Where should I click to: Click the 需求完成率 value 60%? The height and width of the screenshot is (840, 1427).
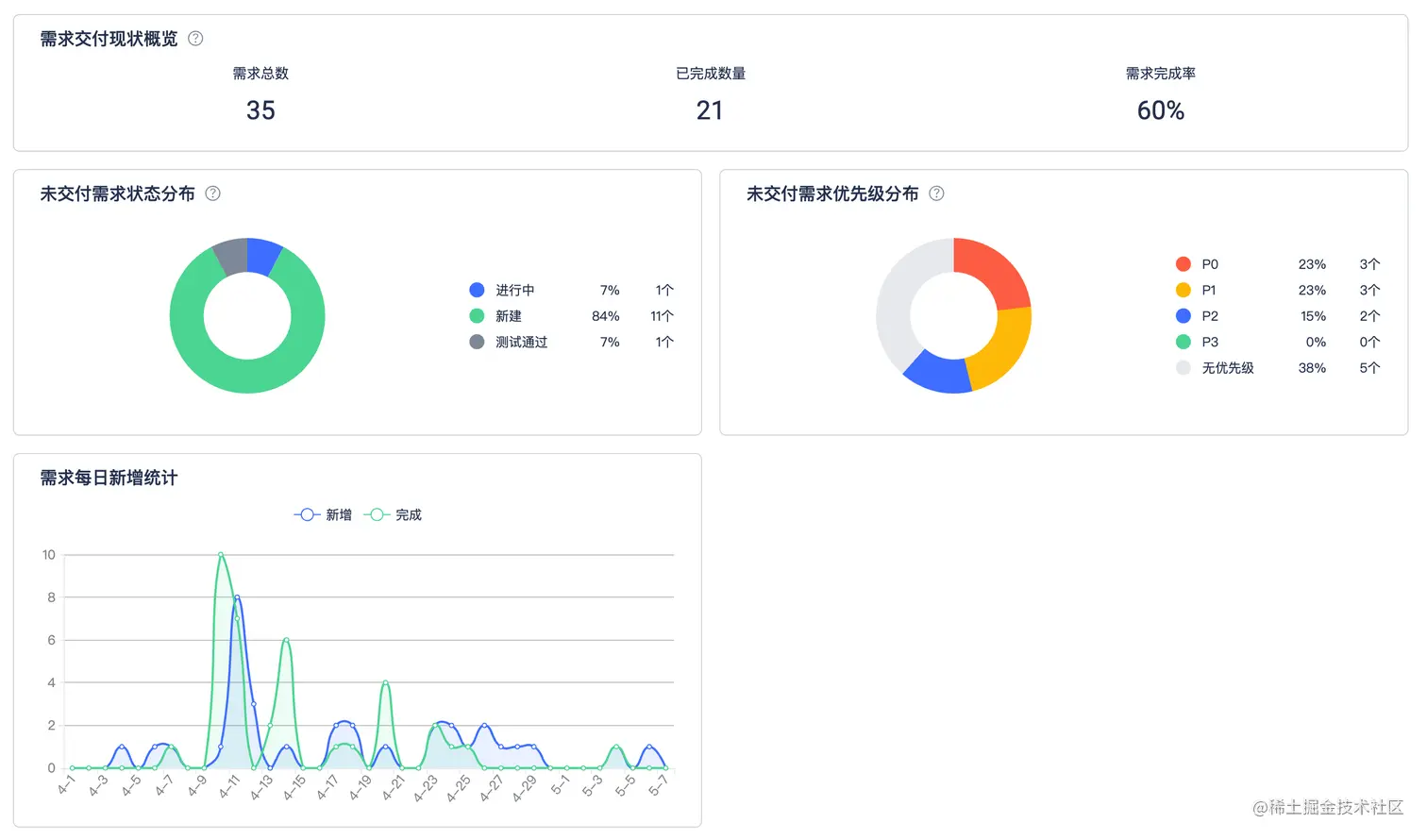tap(1160, 110)
